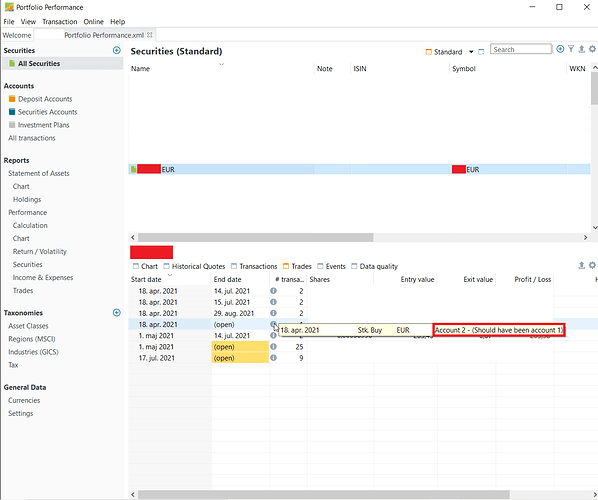The height and width of the screenshot is (500, 598).
Task: Switch to the Historical Quotes tab
Action: click(x=195, y=266)
